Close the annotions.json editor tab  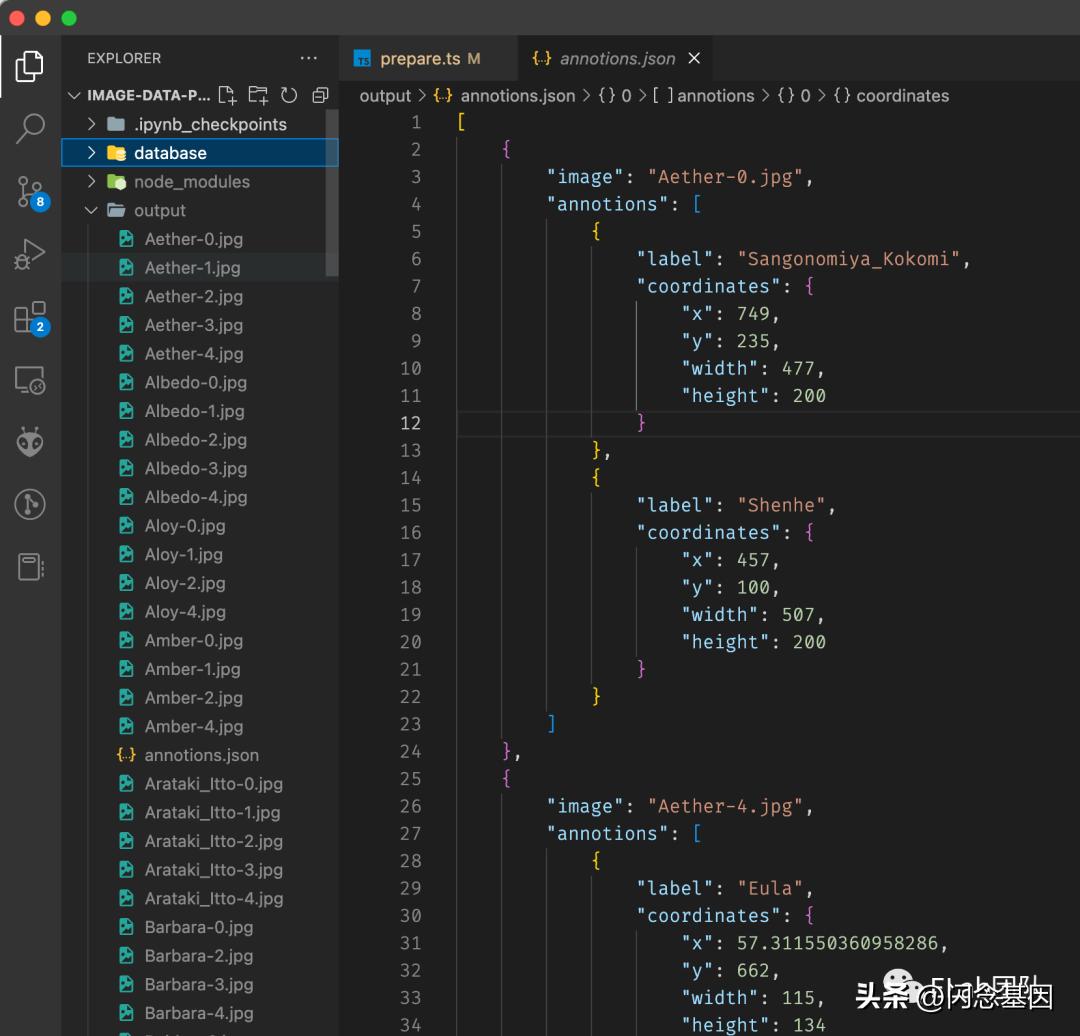[694, 59]
